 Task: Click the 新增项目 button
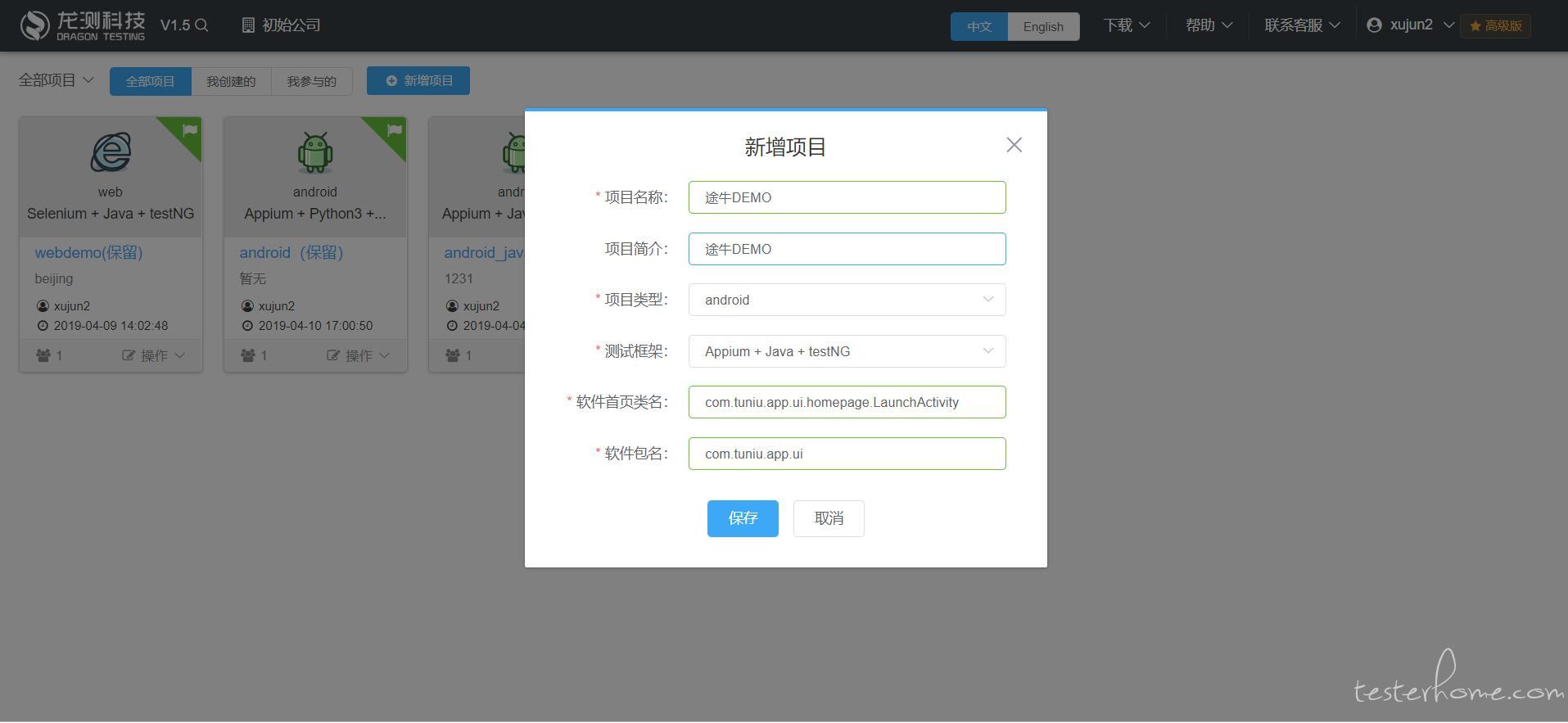[418, 80]
